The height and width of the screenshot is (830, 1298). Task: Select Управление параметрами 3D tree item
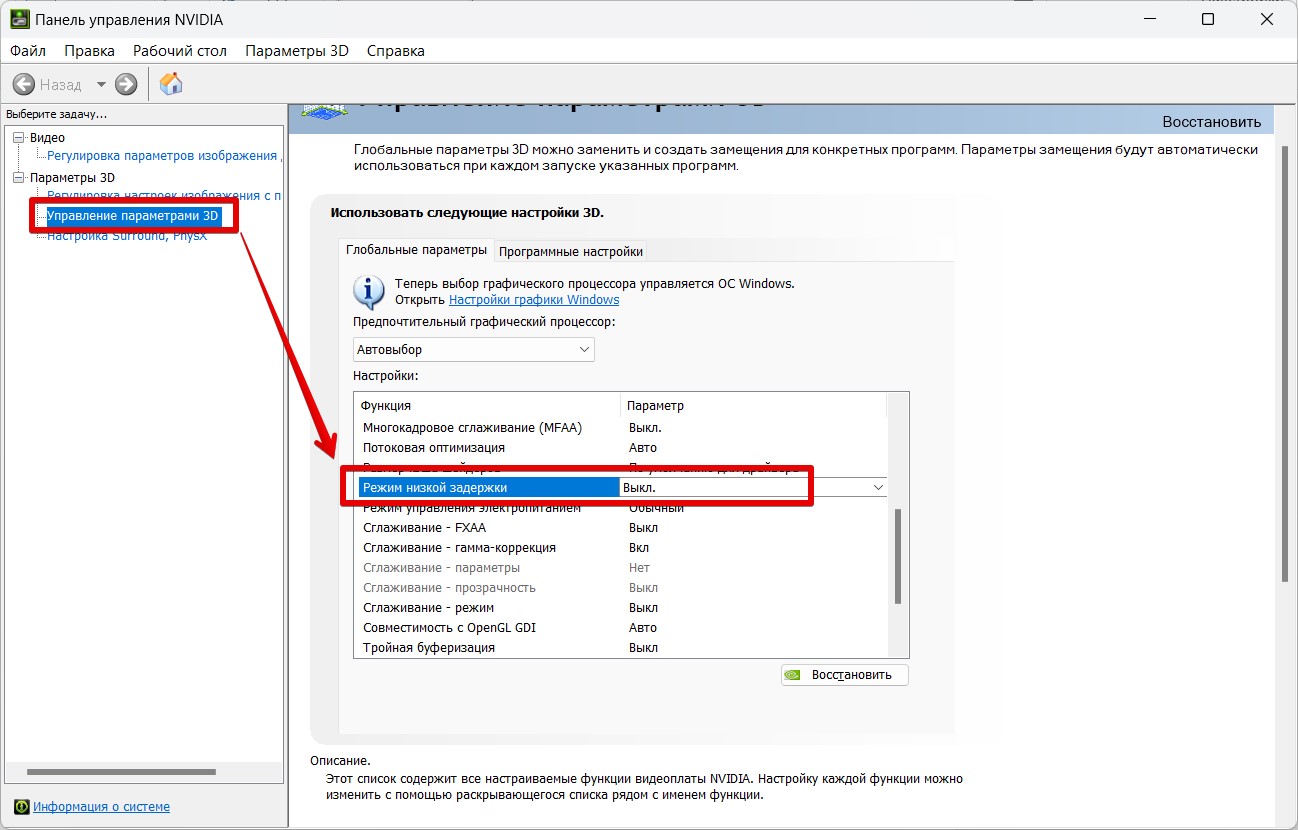tap(132, 216)
